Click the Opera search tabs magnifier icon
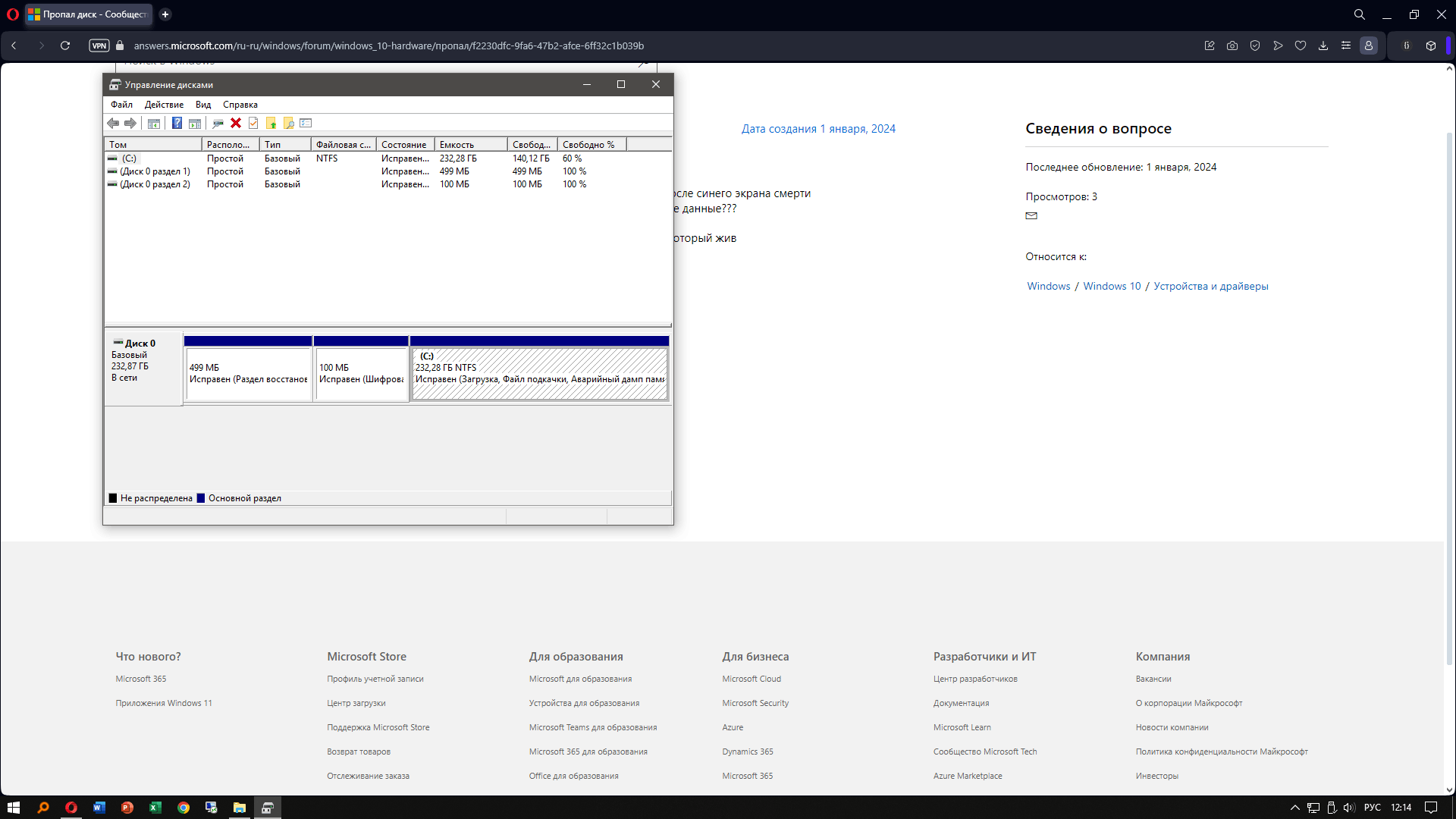This screenshot has width=1456, height=819. pyautogui.click(x=1360, y=14)
